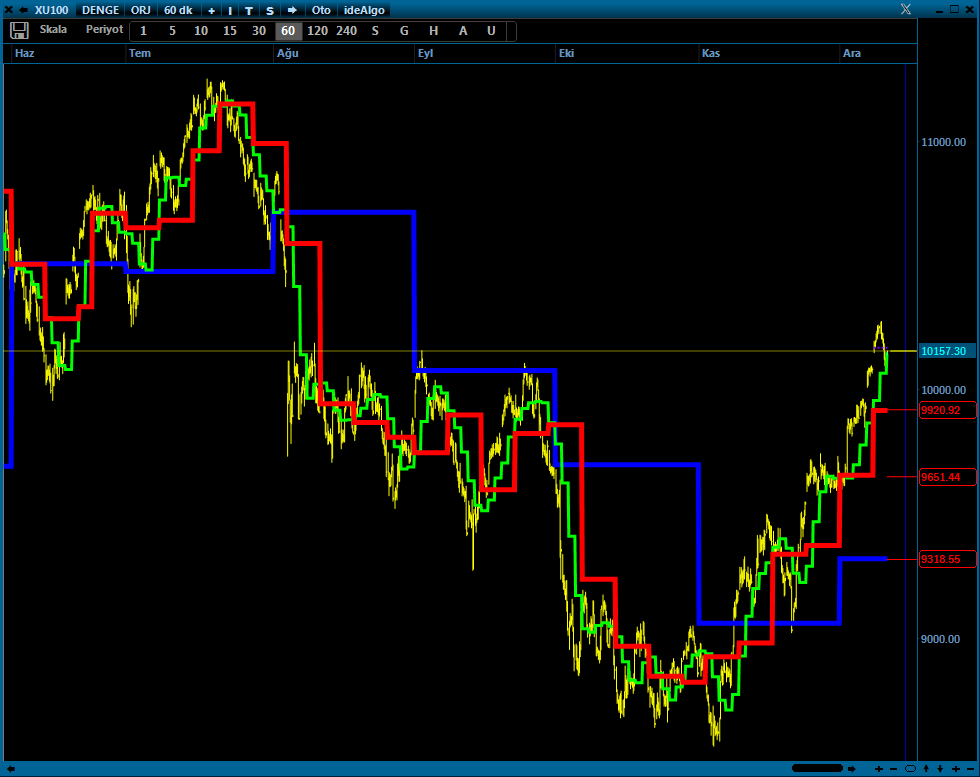The image size is (980, 777).
Task: Select the H (weekly) period
Action: pos(433,31)
